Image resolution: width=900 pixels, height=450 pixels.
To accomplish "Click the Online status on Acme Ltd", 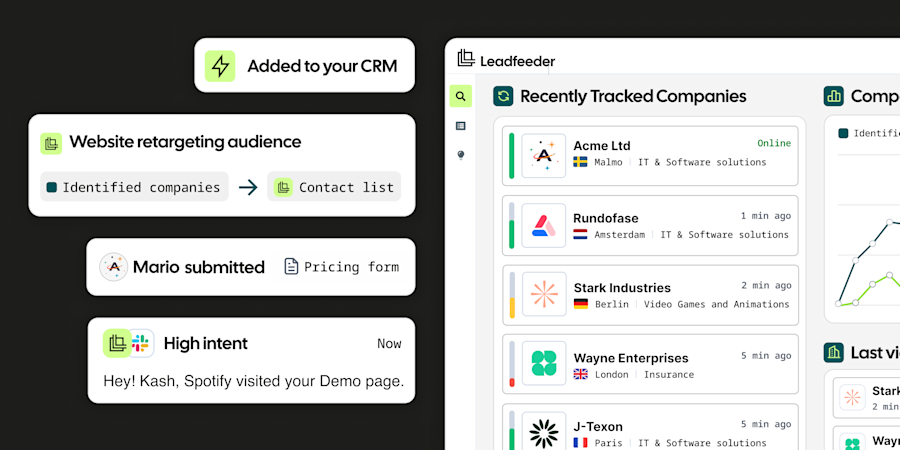I will (x=774, y=143).
